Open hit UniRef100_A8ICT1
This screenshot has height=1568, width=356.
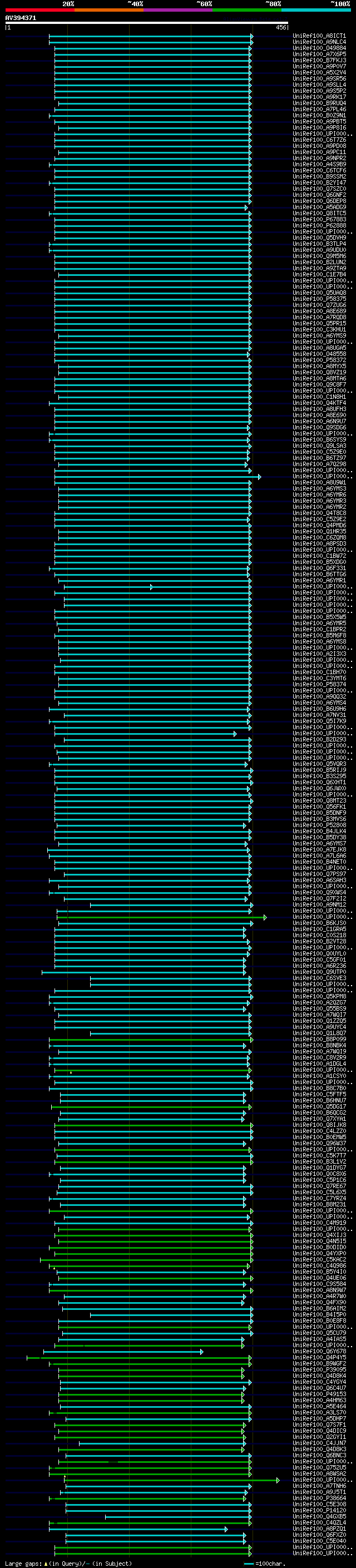(x=319, y=36)
